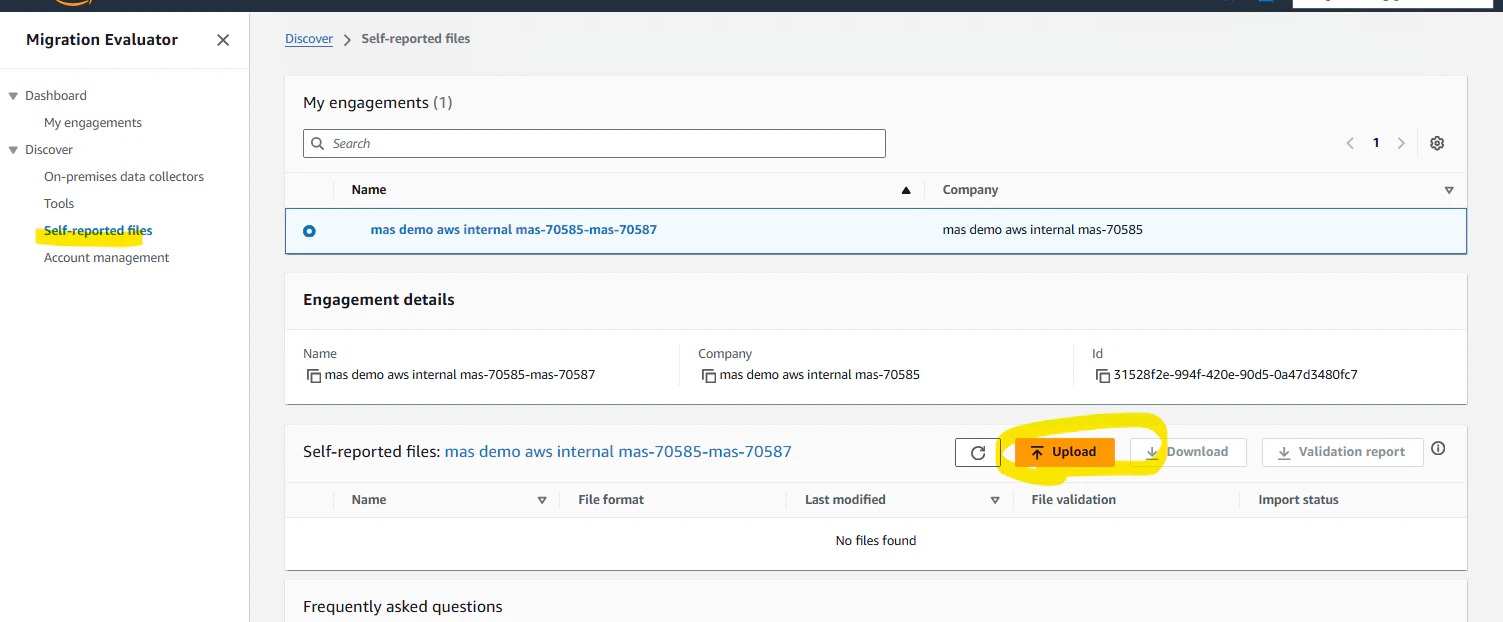Select Self-reported files in sidebar
The image size is (1503, 622).
(98, 231)
